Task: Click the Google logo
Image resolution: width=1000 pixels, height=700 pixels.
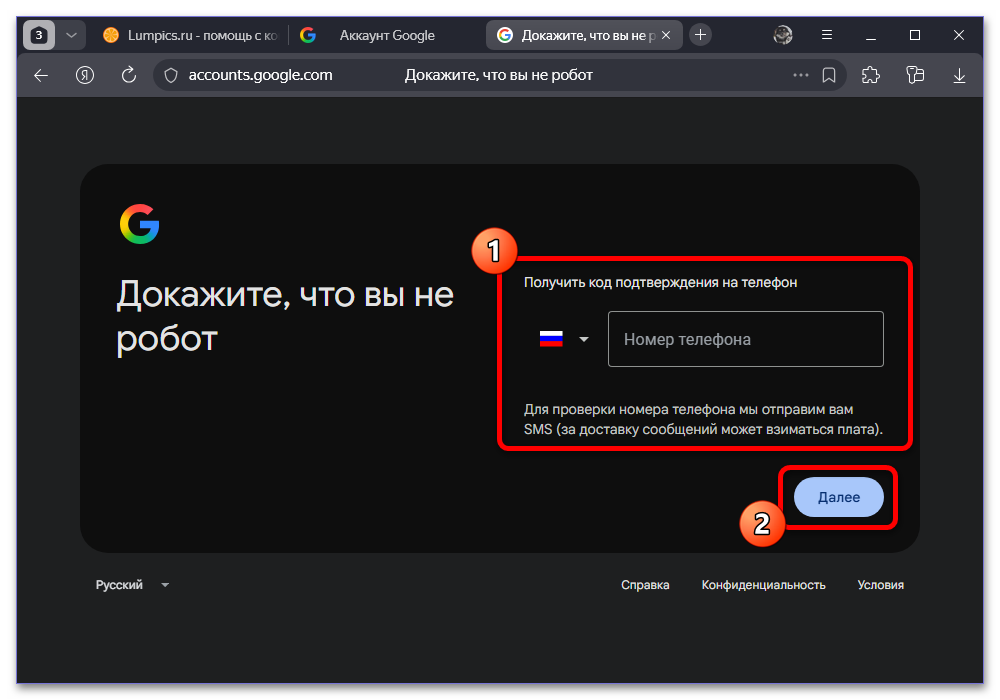Action: point(139,224)
